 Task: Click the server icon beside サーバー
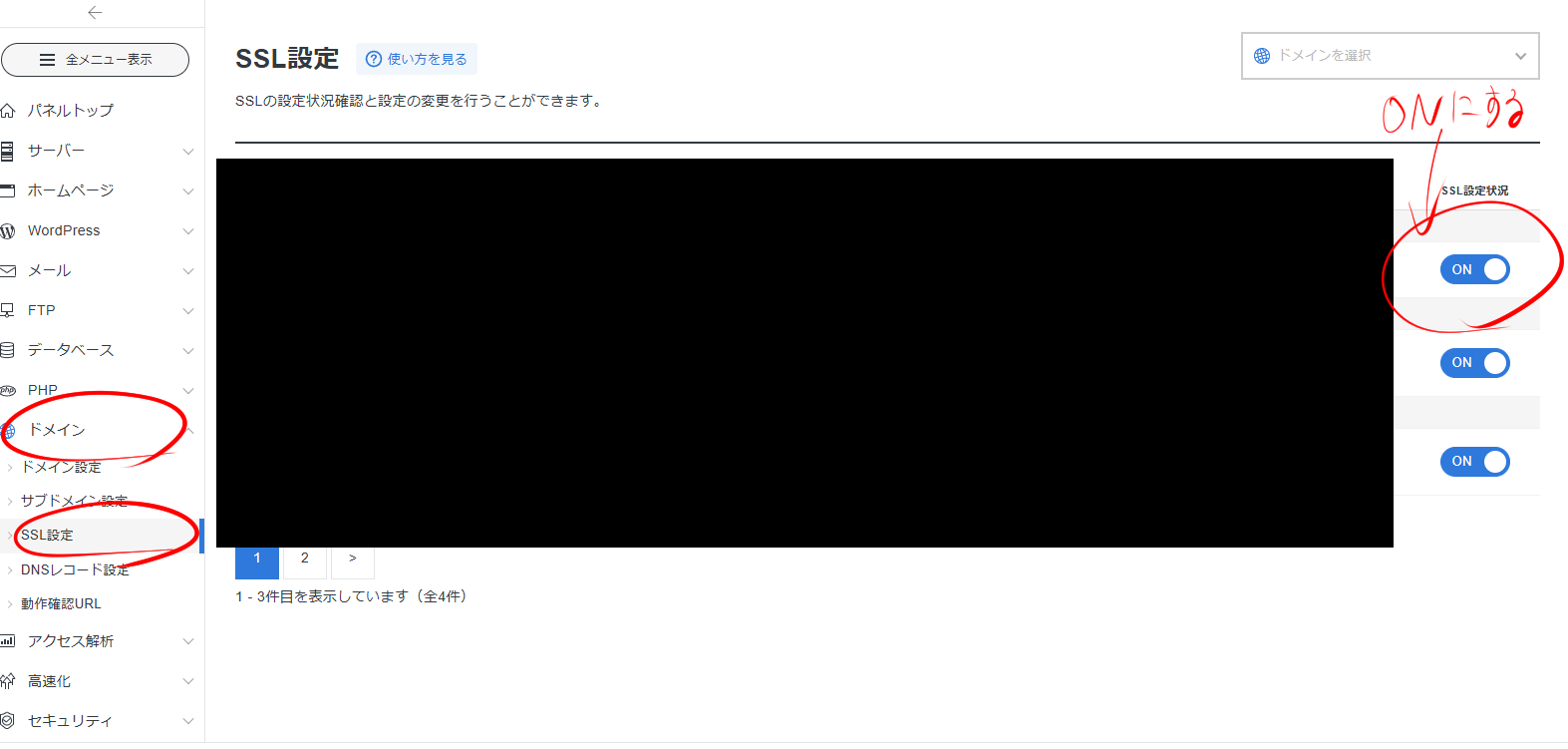click(7, 151)
